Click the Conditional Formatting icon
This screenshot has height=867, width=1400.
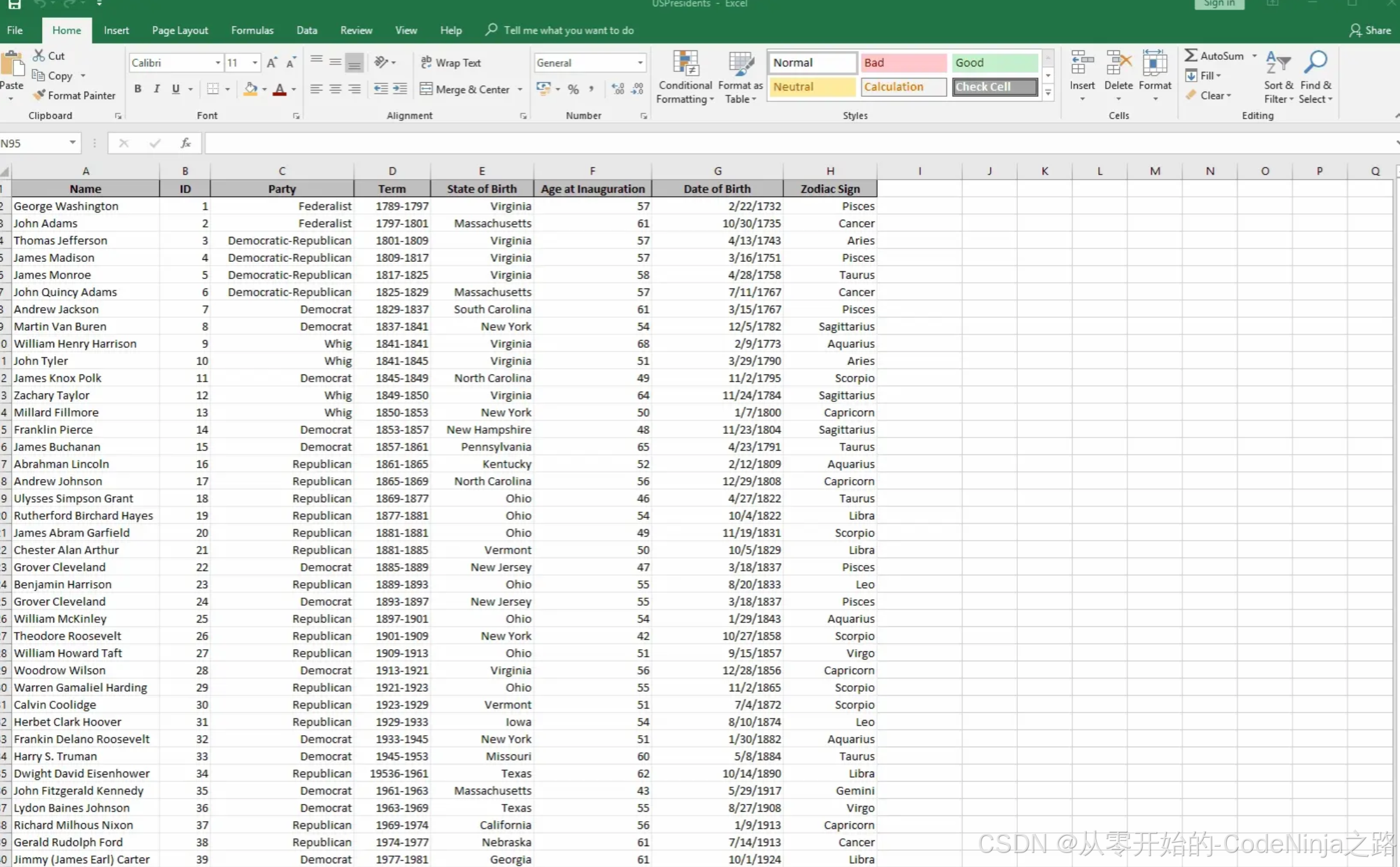[685, 65]
